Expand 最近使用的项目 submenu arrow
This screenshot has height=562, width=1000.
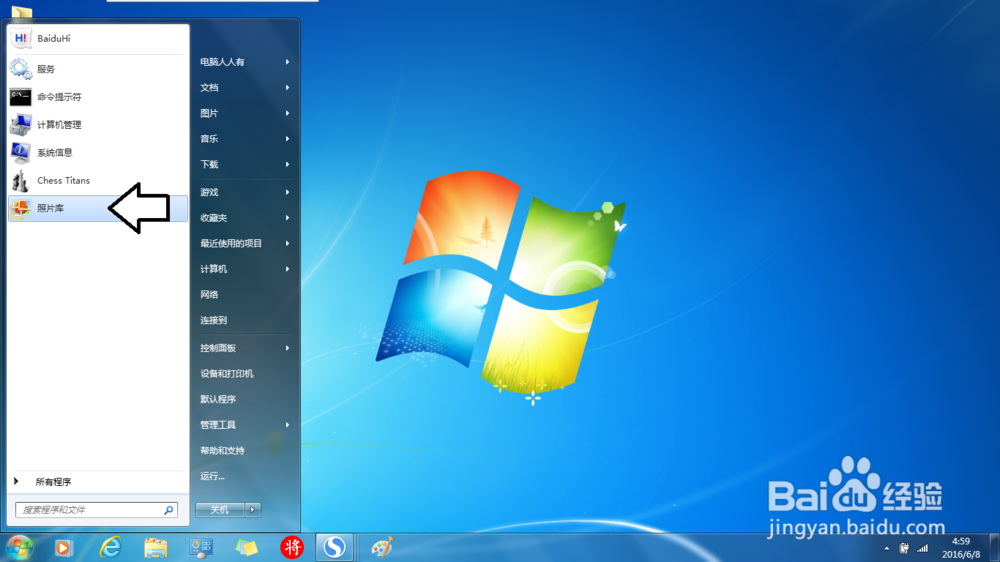click(288, 243)
